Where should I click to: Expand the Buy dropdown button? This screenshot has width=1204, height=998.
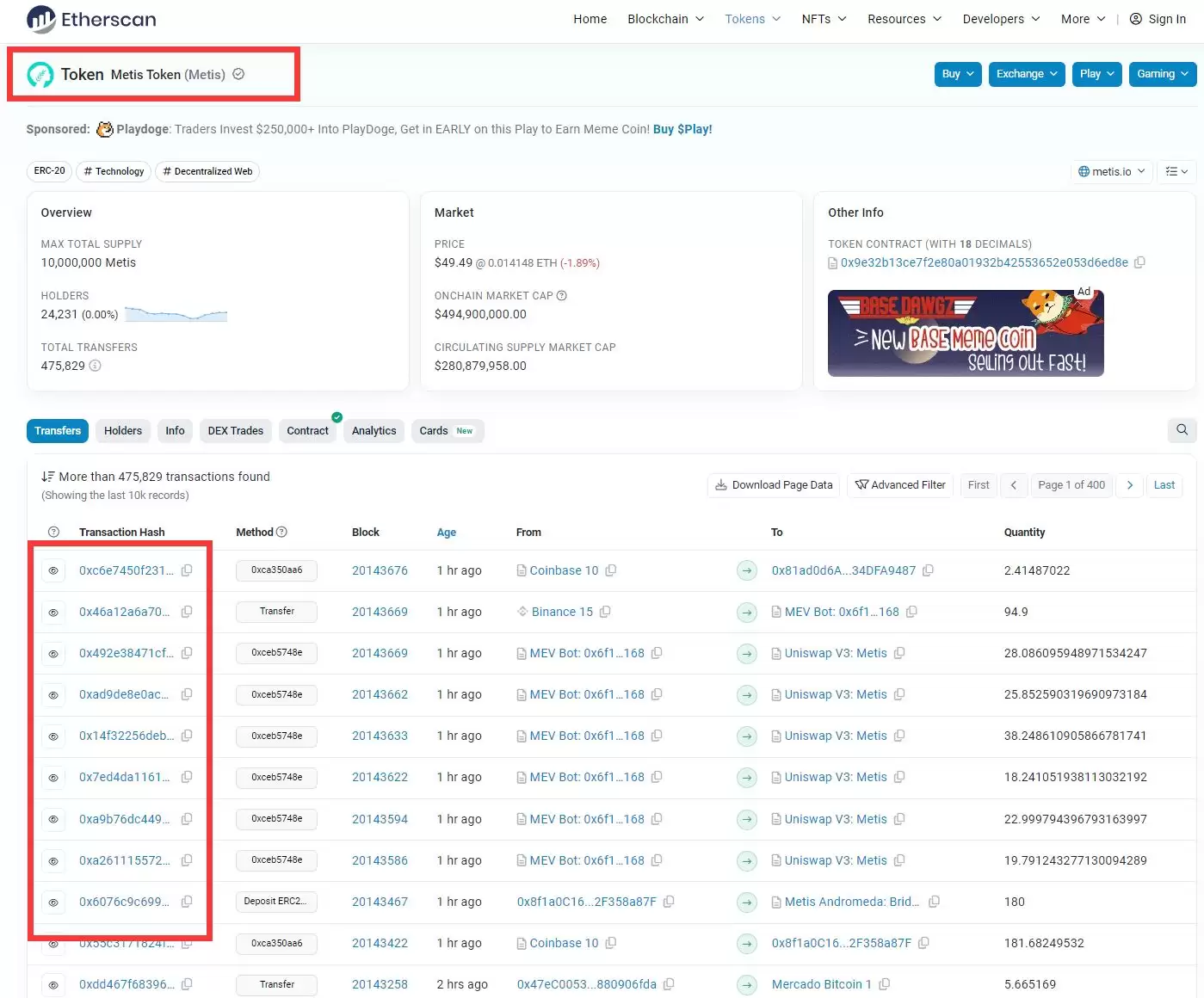[x=957, y=74]
